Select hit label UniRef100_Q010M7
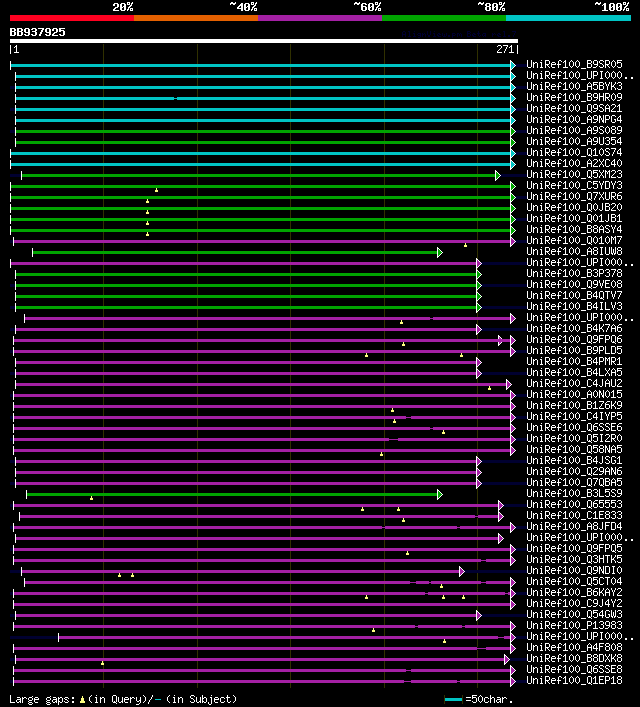This screenshot has width=640, height=707. [574, 240]
